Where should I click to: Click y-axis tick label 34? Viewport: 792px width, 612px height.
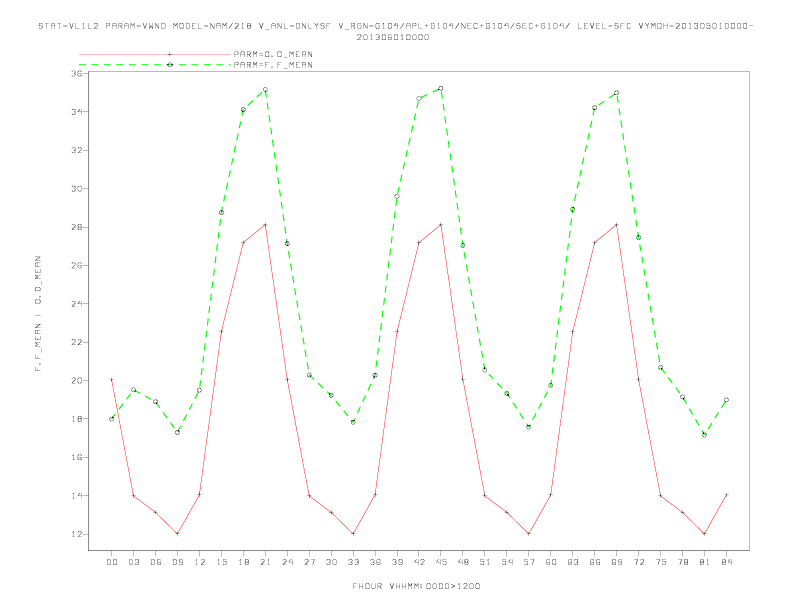pos(77,112)
